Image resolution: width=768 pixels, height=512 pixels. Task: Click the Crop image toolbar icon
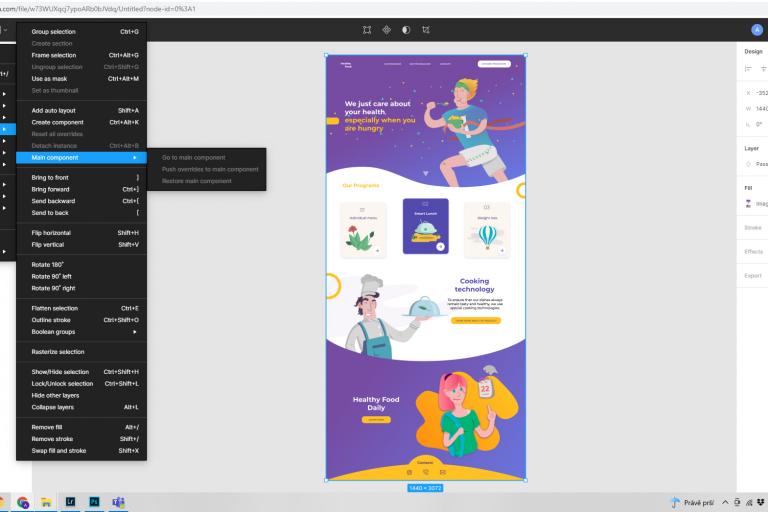426,30
